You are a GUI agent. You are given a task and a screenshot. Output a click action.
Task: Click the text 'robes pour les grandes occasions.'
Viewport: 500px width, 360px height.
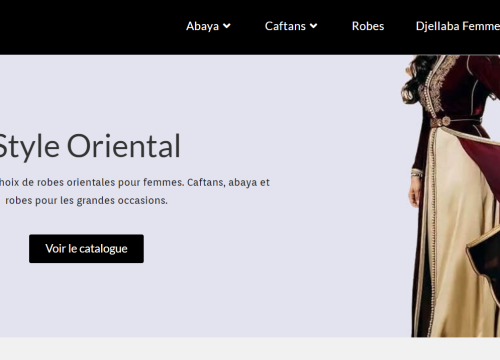click(x=86, y=200)
